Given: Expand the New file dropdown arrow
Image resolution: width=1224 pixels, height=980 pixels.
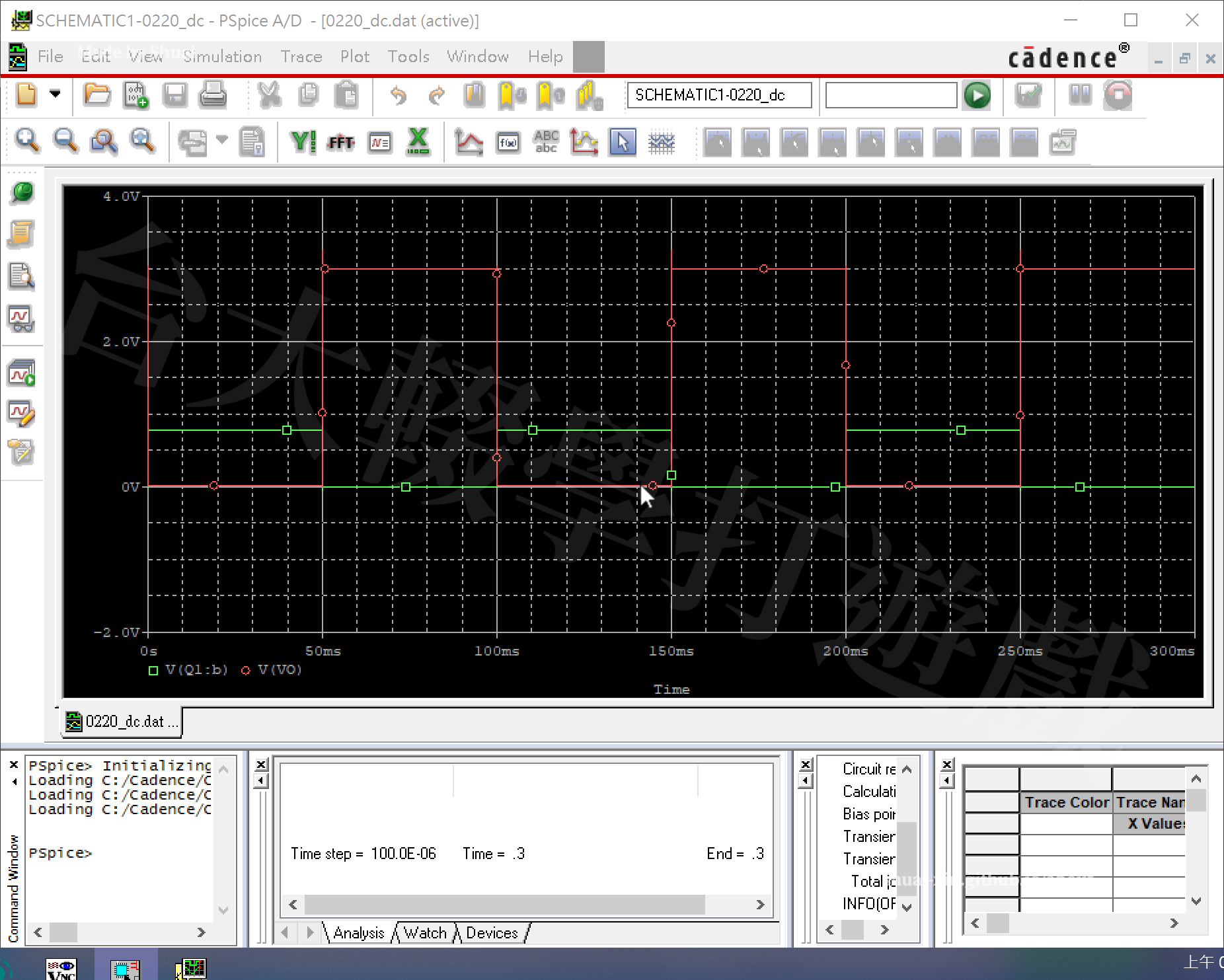Looking at the screenshot, I should click(x=56, y=94).
